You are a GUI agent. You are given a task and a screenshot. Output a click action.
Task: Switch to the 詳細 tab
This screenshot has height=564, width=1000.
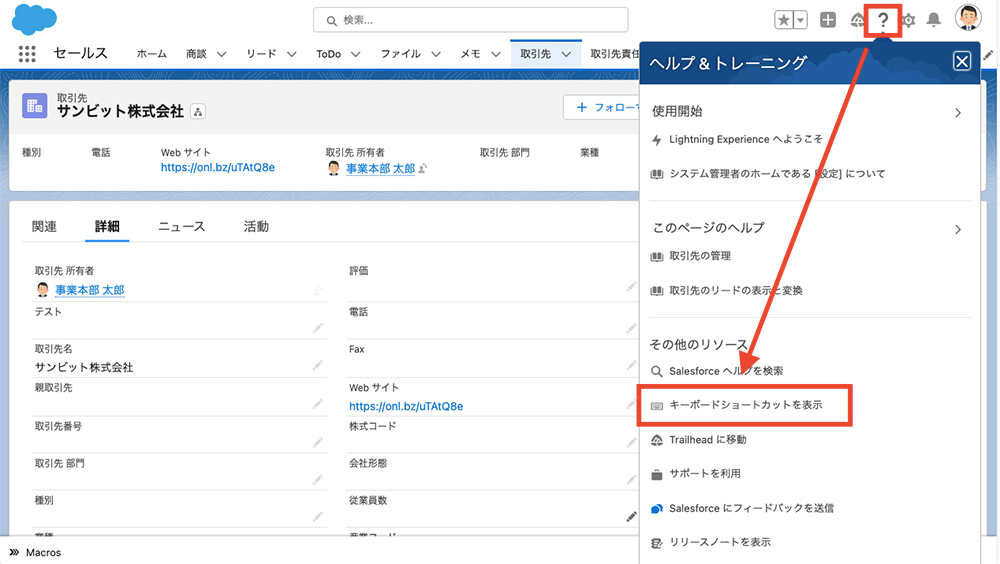tap(107, 226)
